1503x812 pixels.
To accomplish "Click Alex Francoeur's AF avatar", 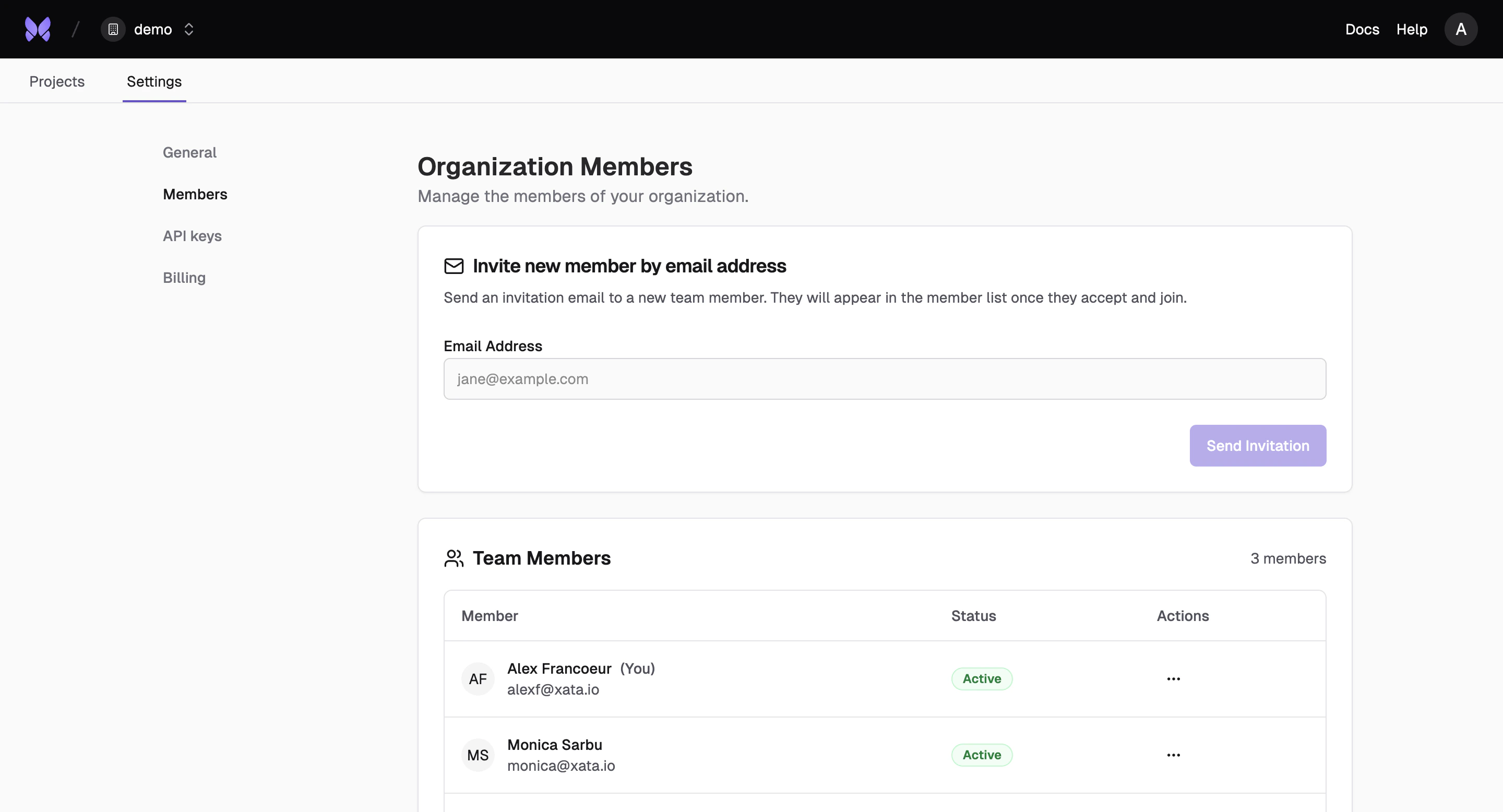I will [478, 678].
